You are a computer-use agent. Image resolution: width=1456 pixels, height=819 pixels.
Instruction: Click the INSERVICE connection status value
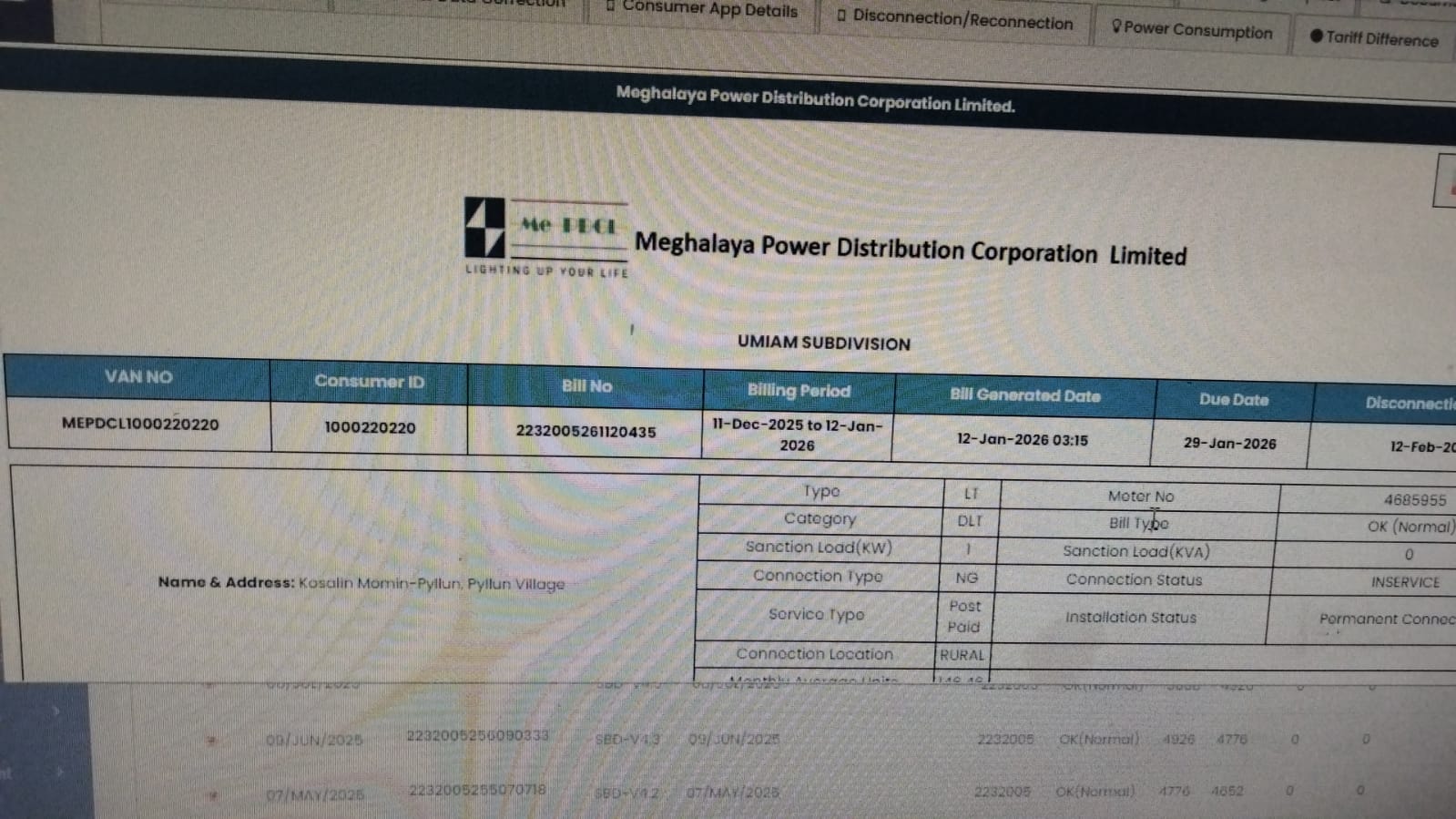point(1405,582)
